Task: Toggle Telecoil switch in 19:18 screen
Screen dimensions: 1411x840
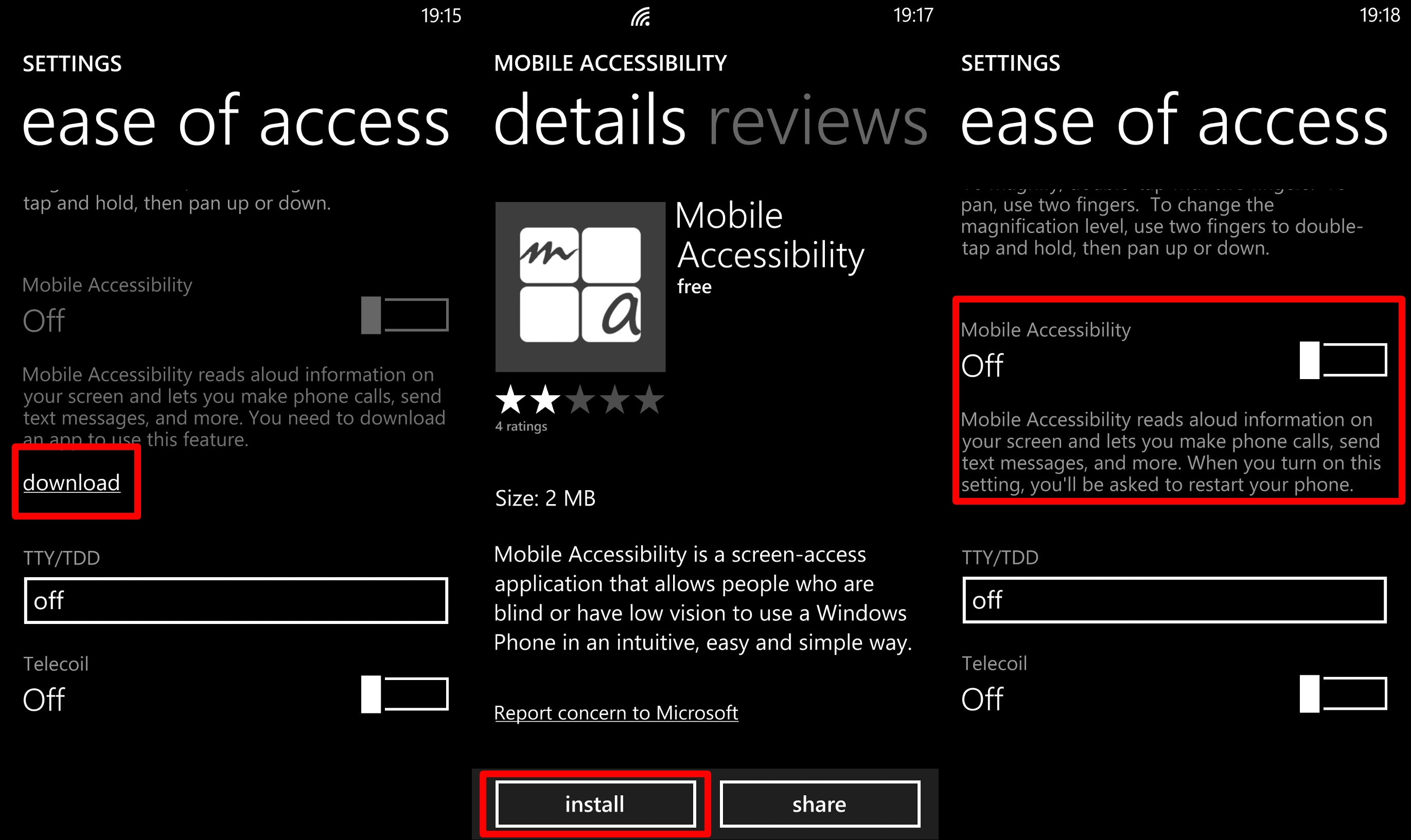Action: click(x=1343, y=694)
